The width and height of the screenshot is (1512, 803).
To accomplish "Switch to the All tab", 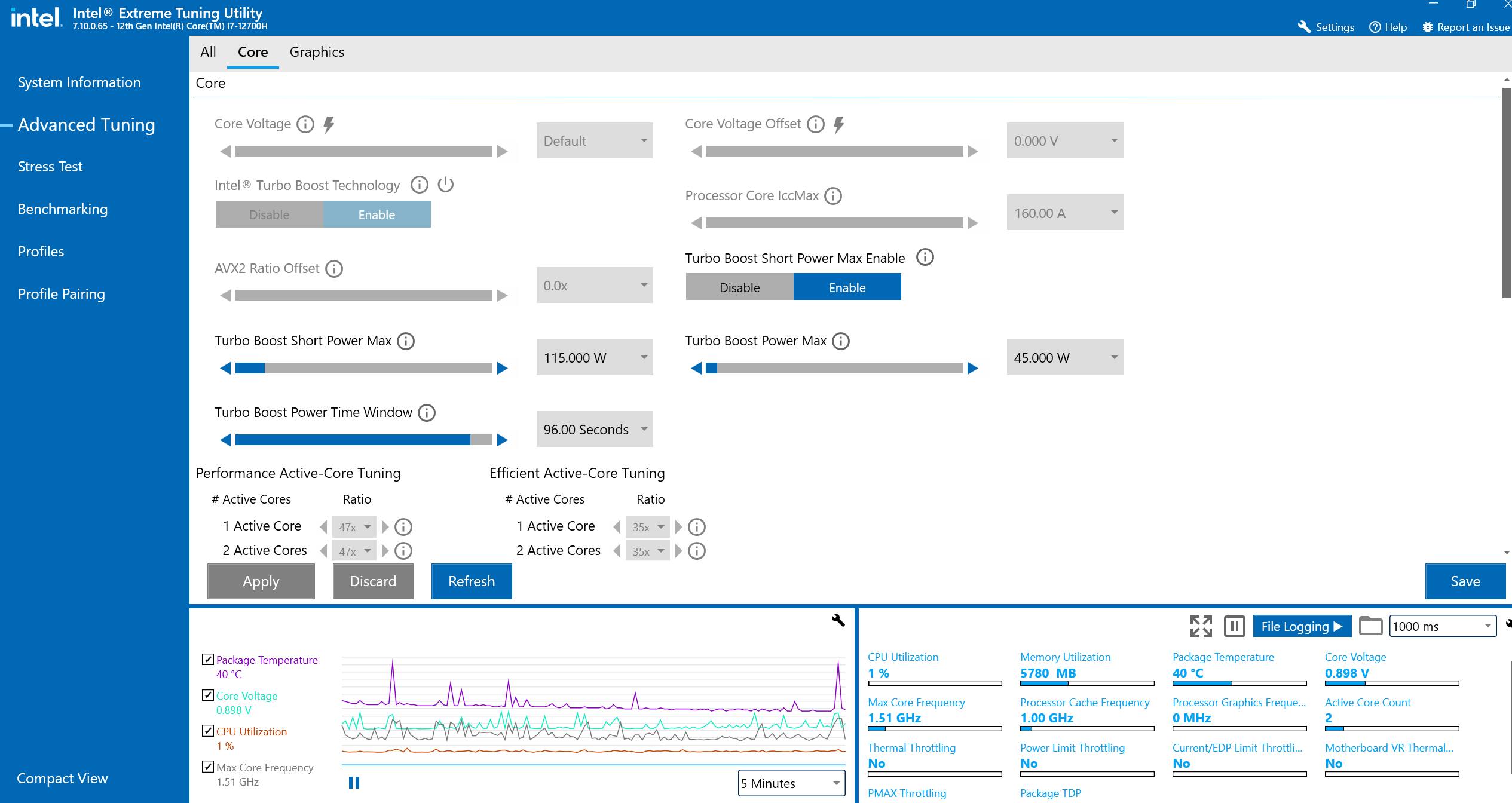I will (208, 52).
